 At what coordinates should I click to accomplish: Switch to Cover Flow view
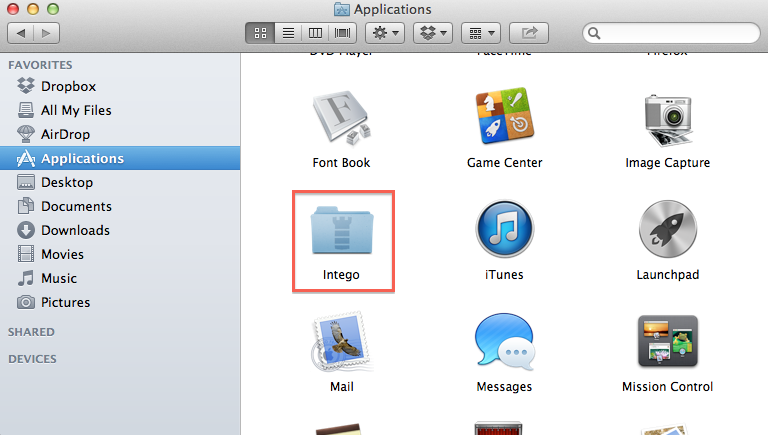342,33
